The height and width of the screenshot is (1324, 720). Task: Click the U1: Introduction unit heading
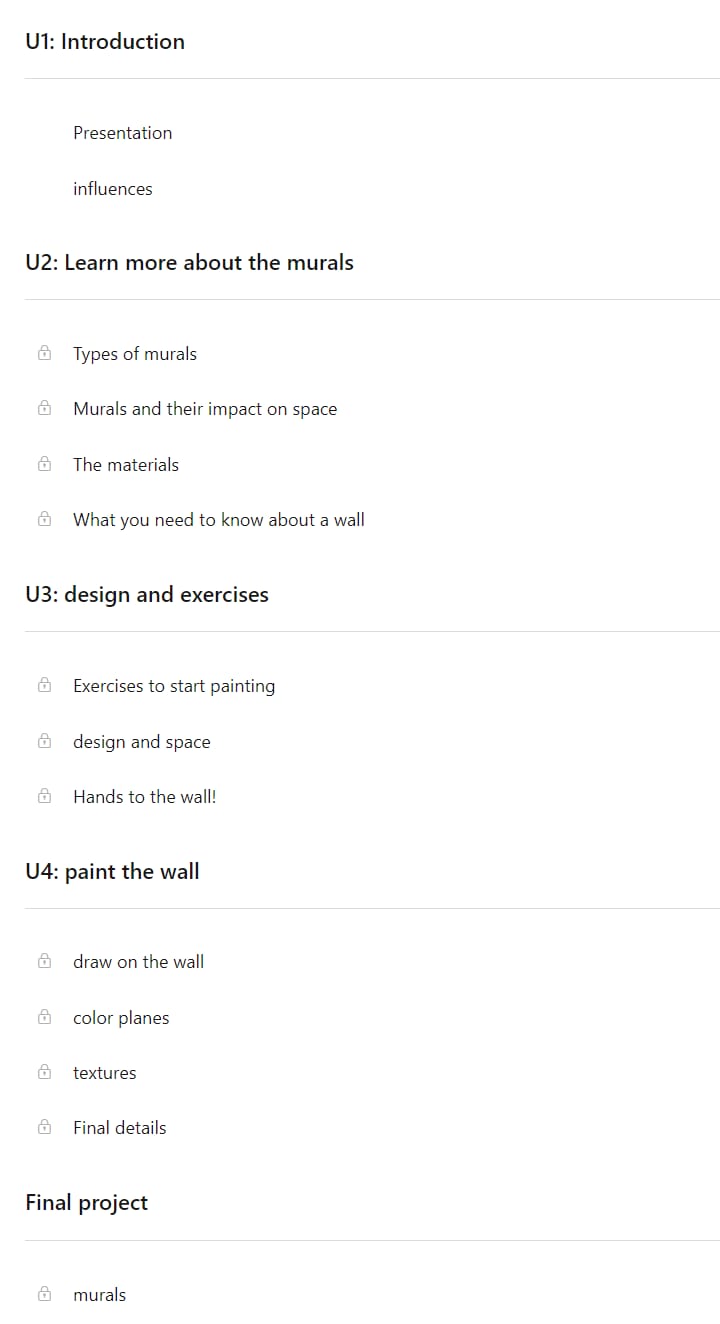click(x=105, y=41)
